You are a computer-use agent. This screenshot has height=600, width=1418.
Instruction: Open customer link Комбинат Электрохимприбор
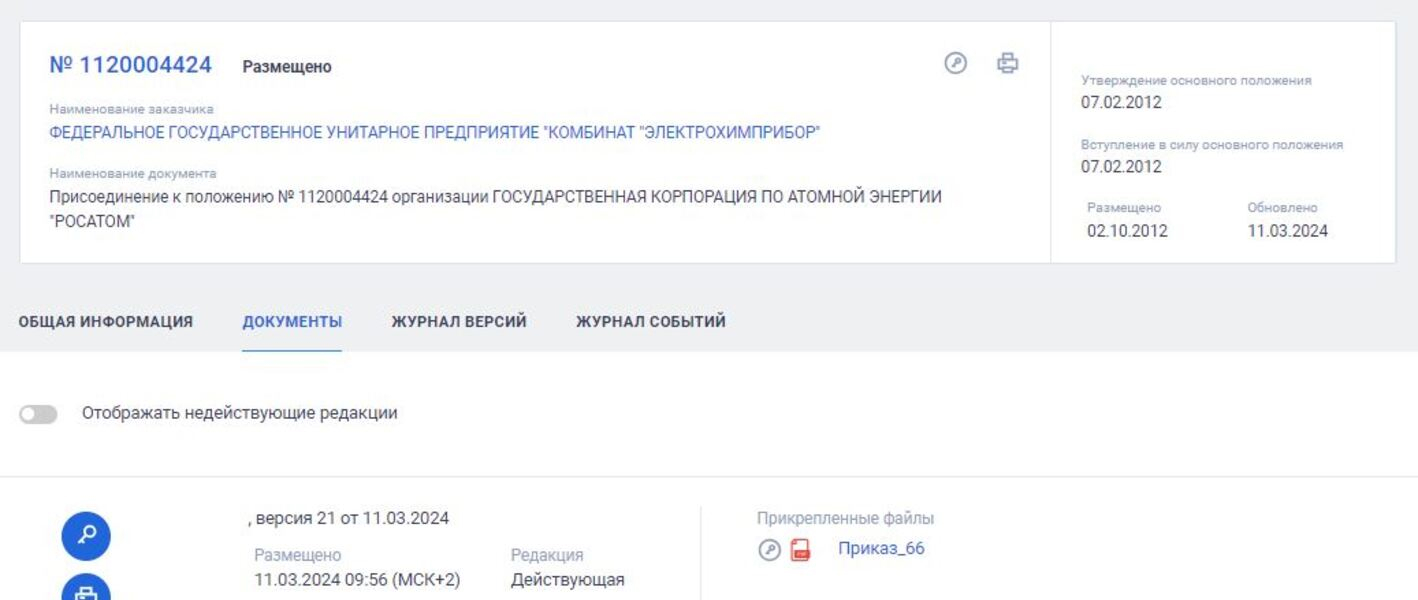(x=435, y=133)
